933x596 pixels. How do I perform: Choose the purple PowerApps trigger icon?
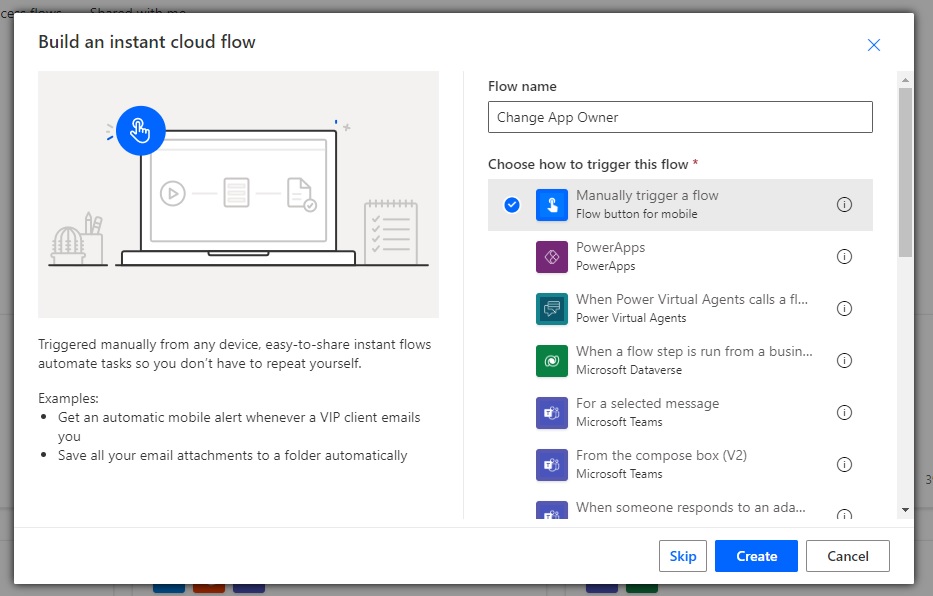click(552, 257)
